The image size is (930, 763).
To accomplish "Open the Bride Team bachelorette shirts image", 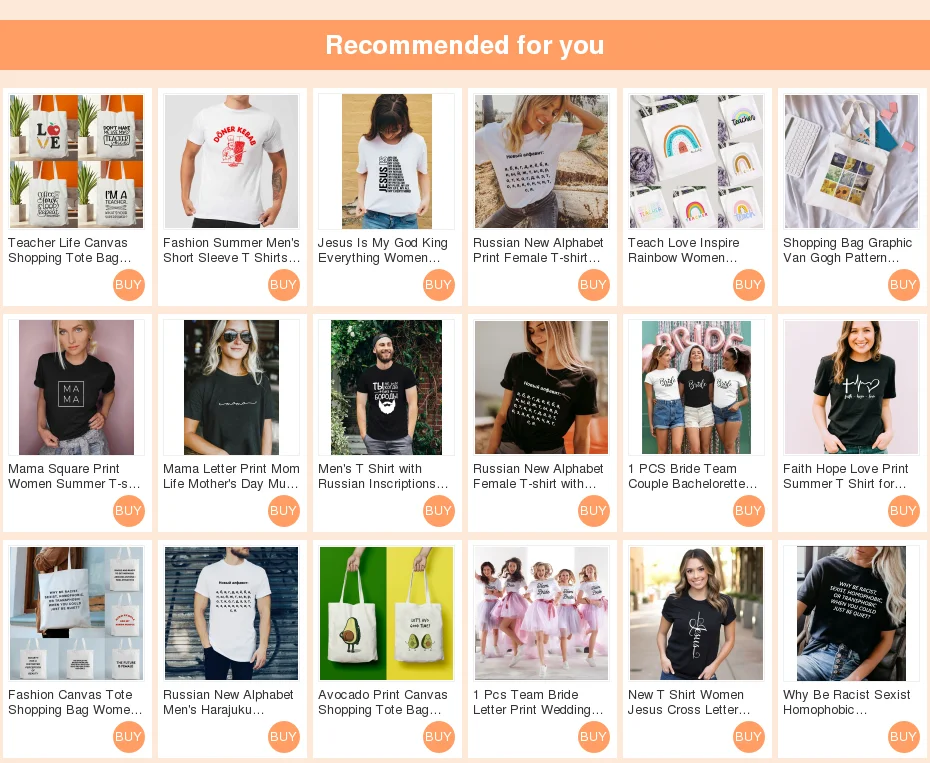I will [696, 387].
